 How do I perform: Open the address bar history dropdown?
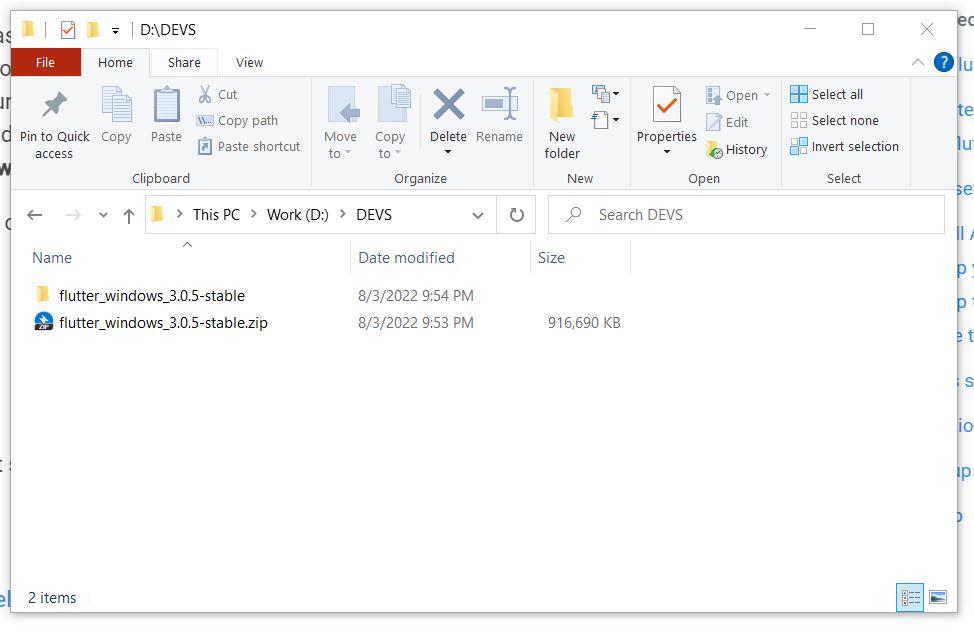click(478, 215)
